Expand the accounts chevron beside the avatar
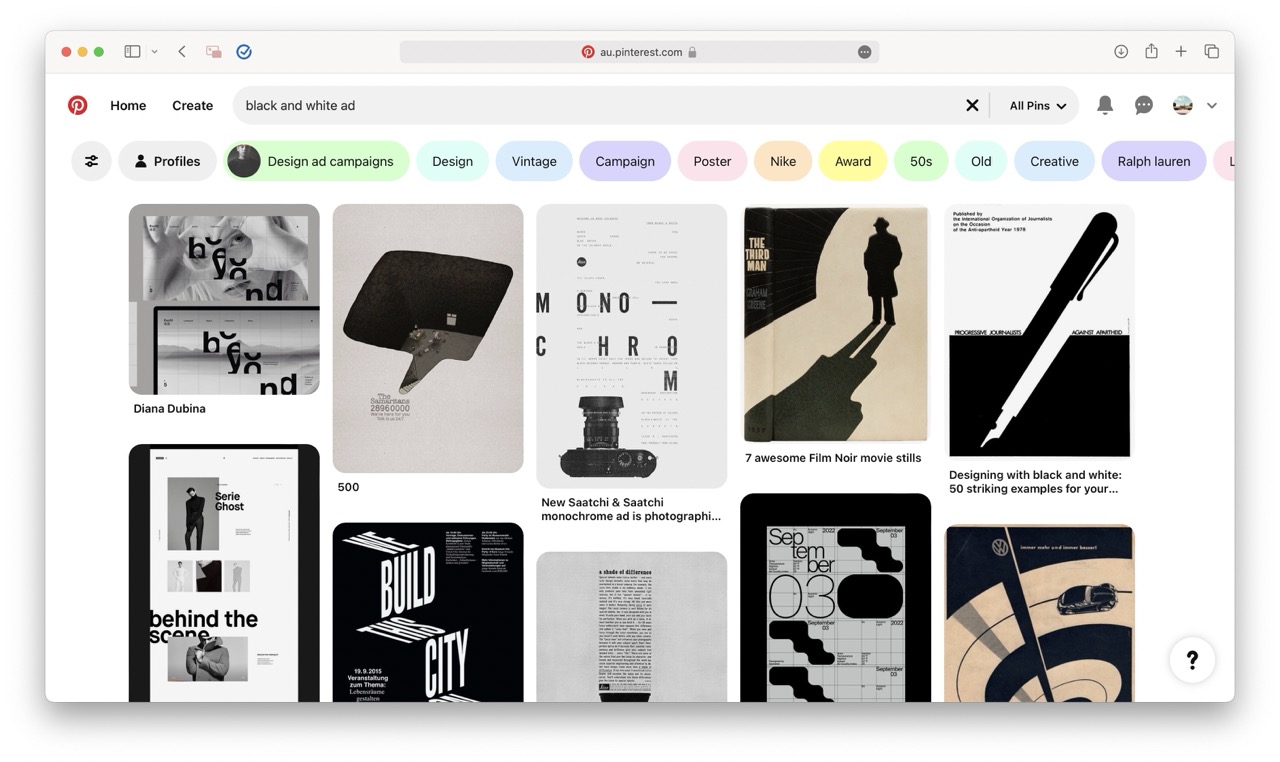Screen dimensions: 1280x762 [1212, 105]
